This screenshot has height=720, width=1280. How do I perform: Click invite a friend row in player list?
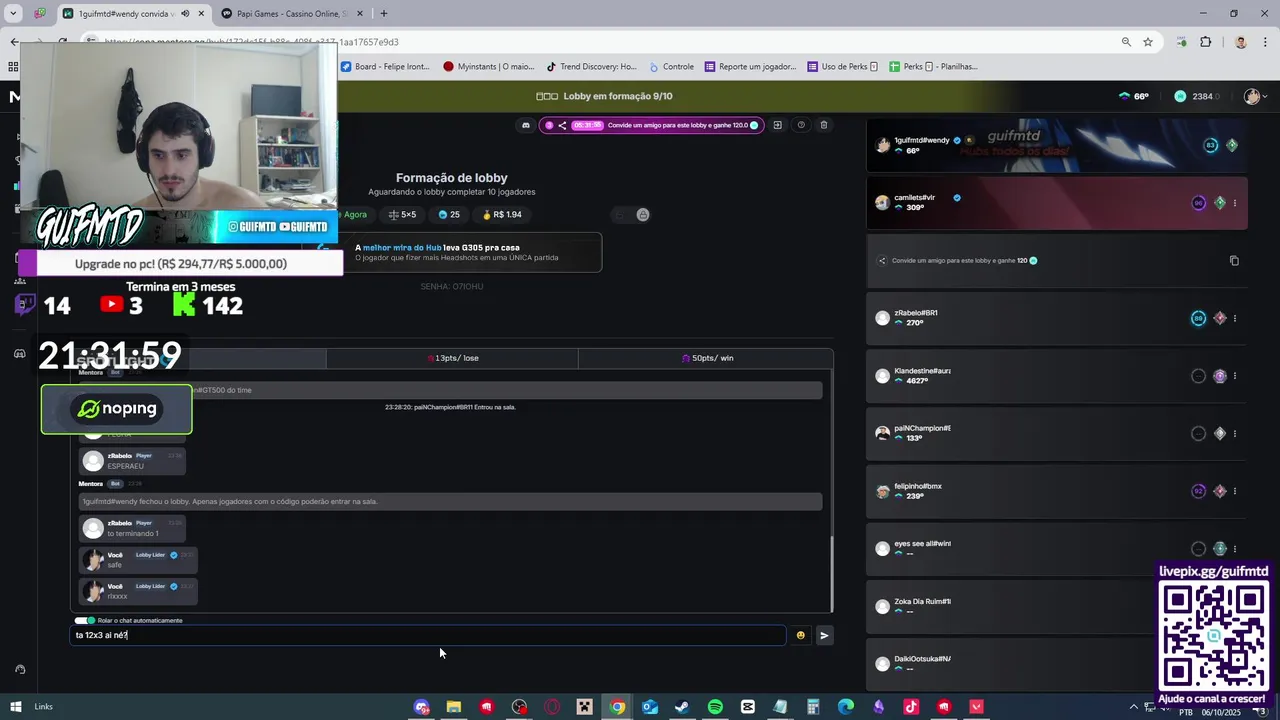1057,261
